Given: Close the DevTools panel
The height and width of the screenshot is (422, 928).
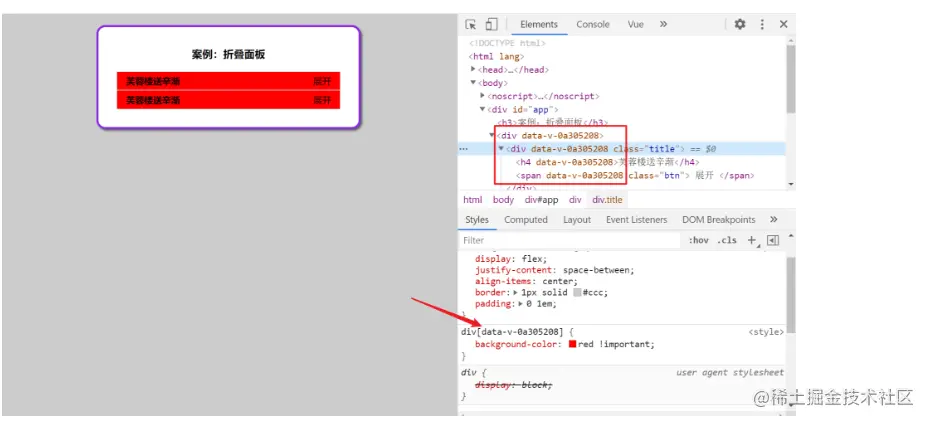Looking at the screenshot, I should tap(784, 24).
